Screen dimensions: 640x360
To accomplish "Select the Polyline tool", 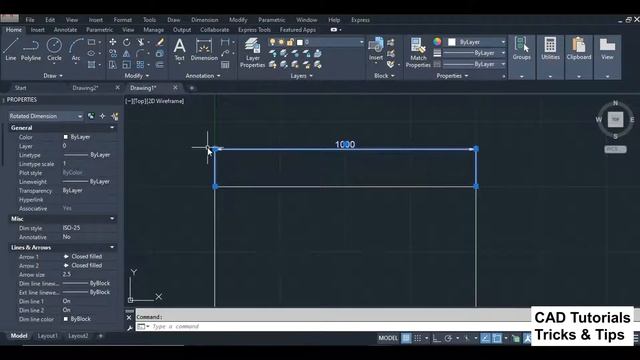I will (x=31, y=49).
